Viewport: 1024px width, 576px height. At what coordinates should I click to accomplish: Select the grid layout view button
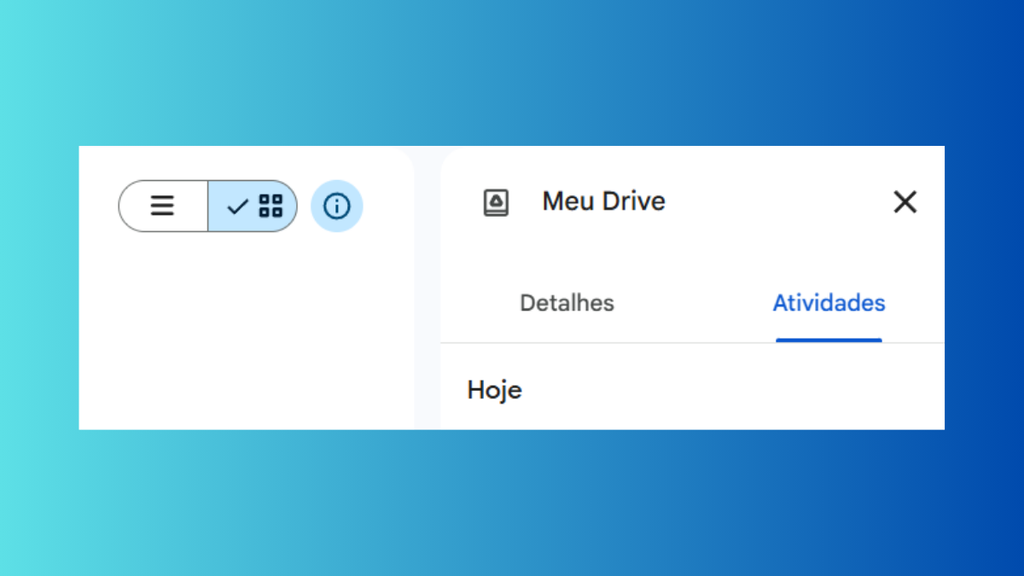pos(253,206)
